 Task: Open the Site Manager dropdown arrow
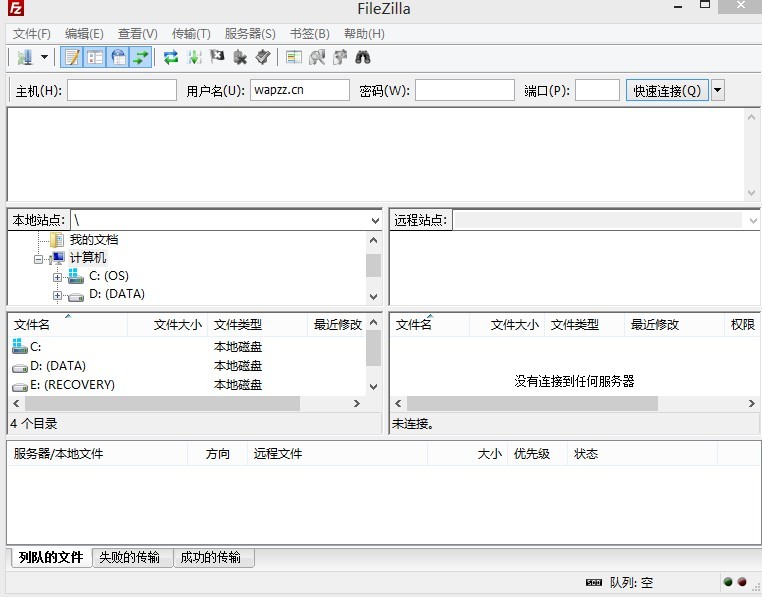point(44,57)
